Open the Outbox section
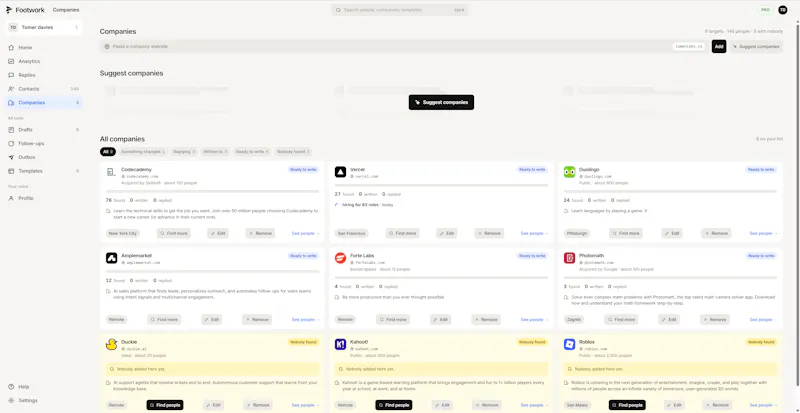Viewport: 800px width, 413px height. point(44,157)
